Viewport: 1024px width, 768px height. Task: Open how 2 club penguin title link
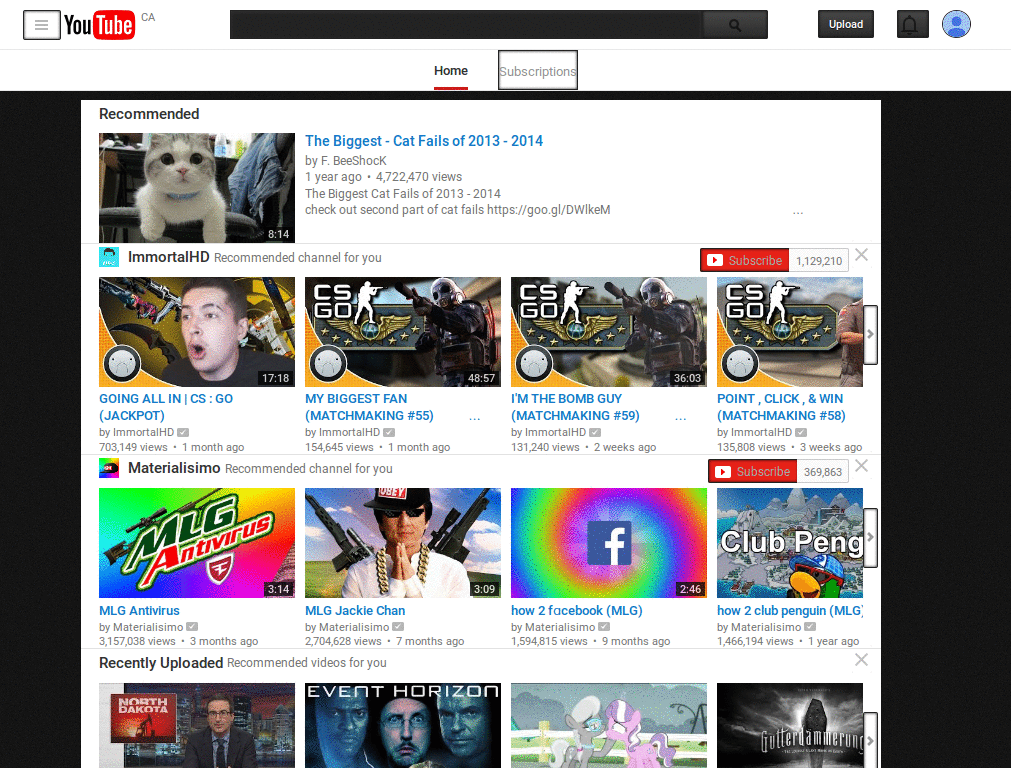tap(790, 611)
